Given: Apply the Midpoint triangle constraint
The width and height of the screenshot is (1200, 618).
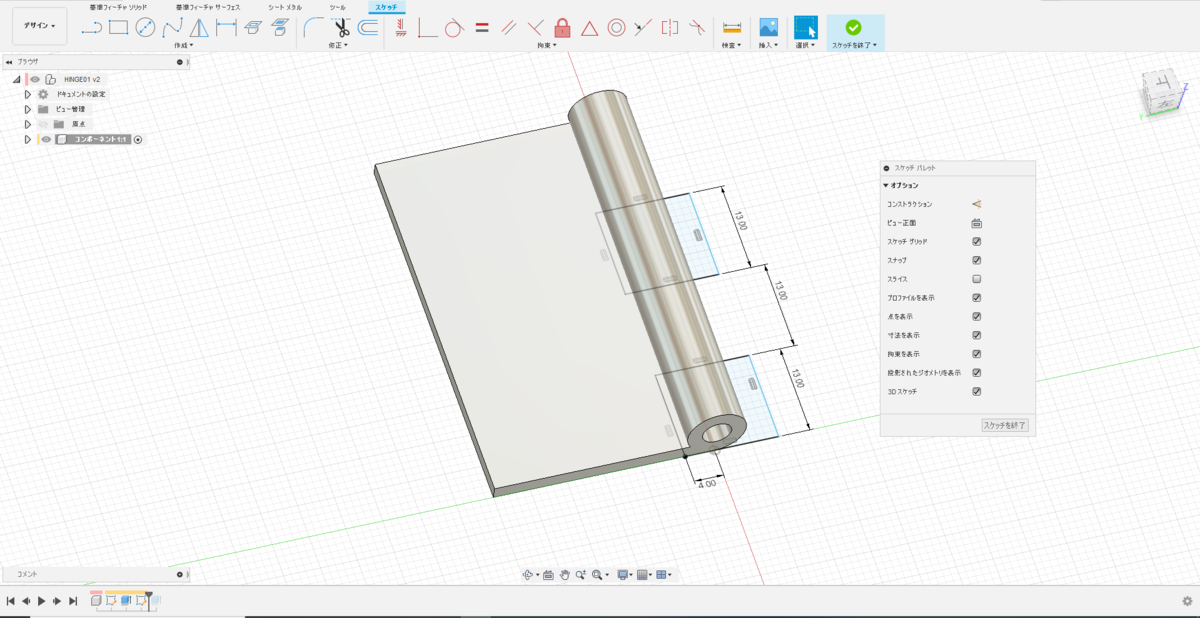Looking at the screenshot, I should pos(589,28).
